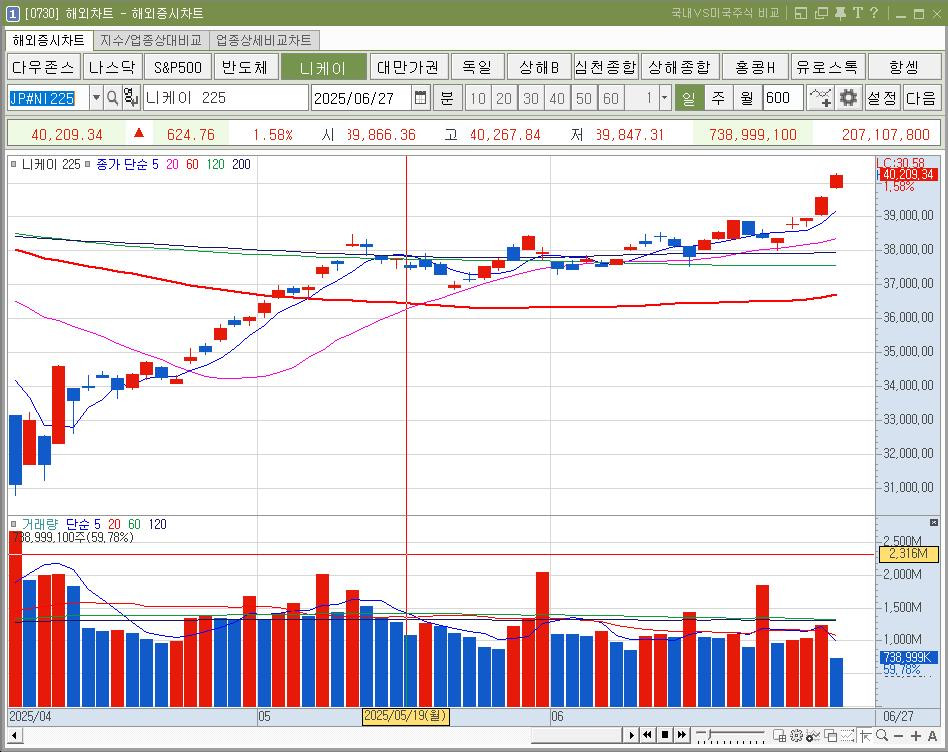Image resolution: width=948 pixels, height=752 pixels.
Task: Open the symbol list icon beside the magnifier
Action: coord(131,97)
